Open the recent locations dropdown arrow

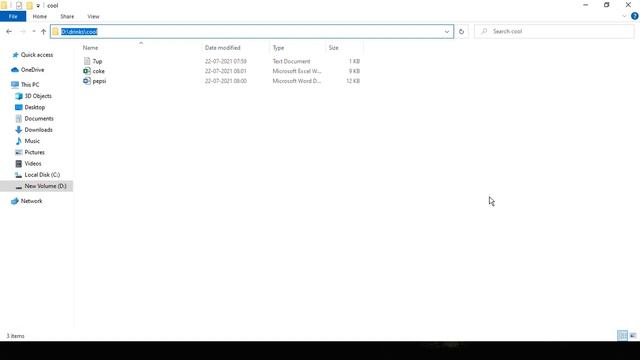pos(34,31)
